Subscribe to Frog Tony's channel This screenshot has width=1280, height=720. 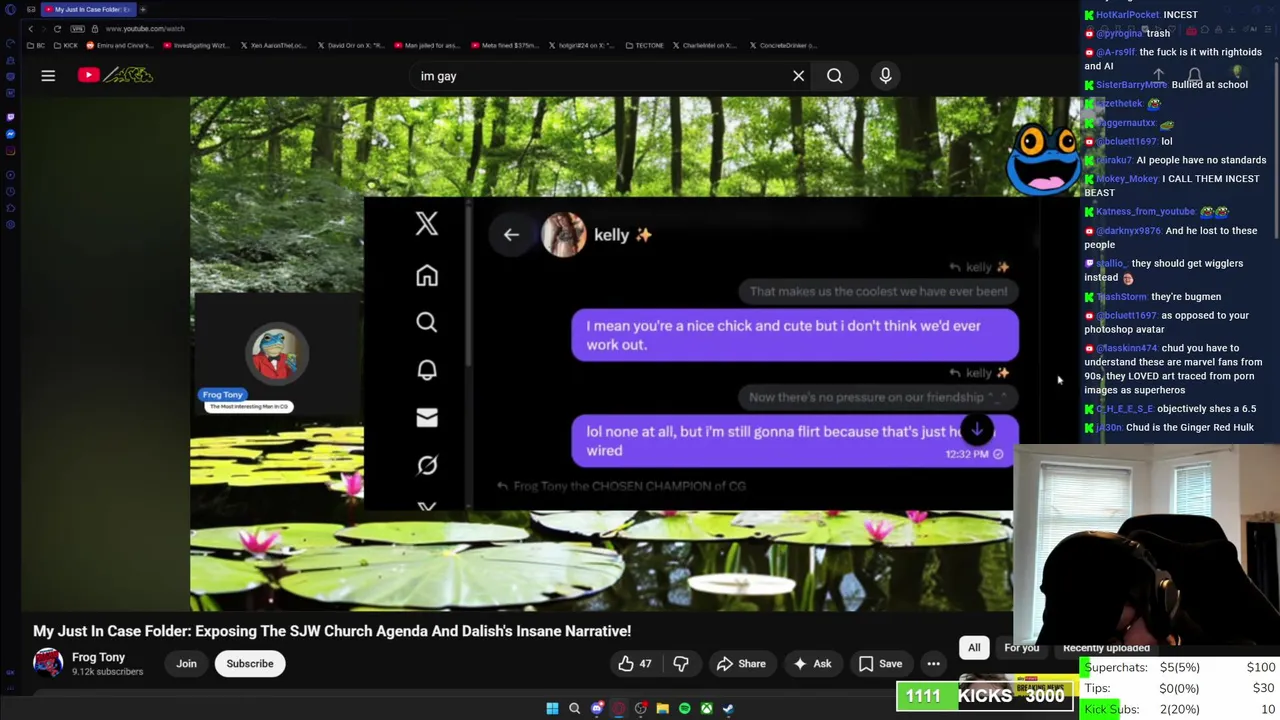(250, 664)
